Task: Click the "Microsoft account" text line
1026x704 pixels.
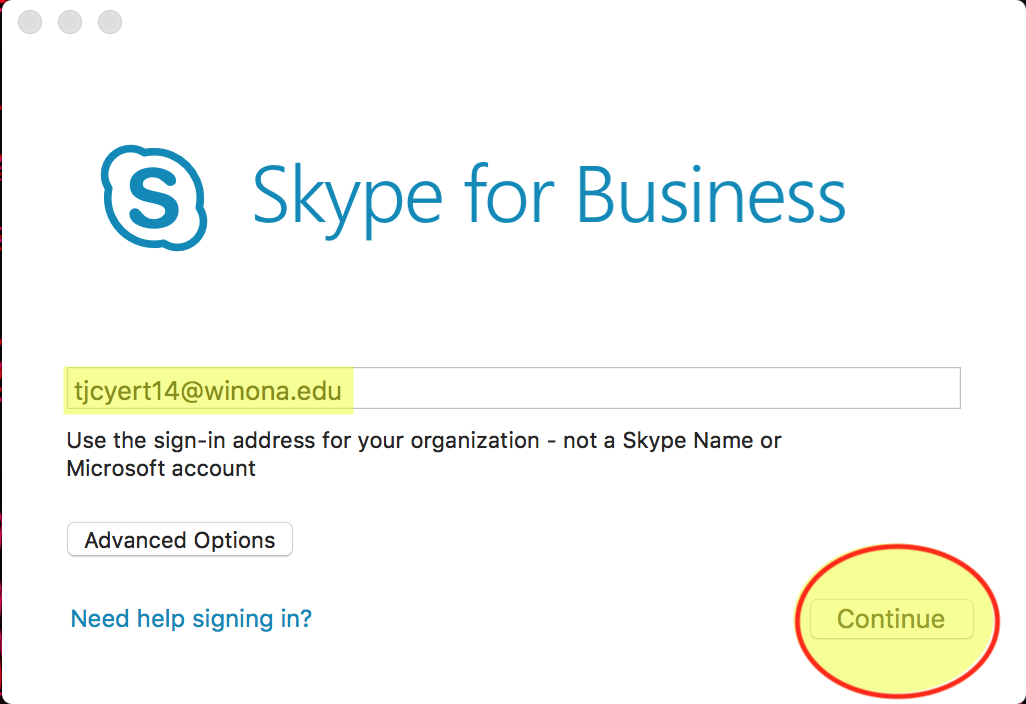Action: coord(161,467)
